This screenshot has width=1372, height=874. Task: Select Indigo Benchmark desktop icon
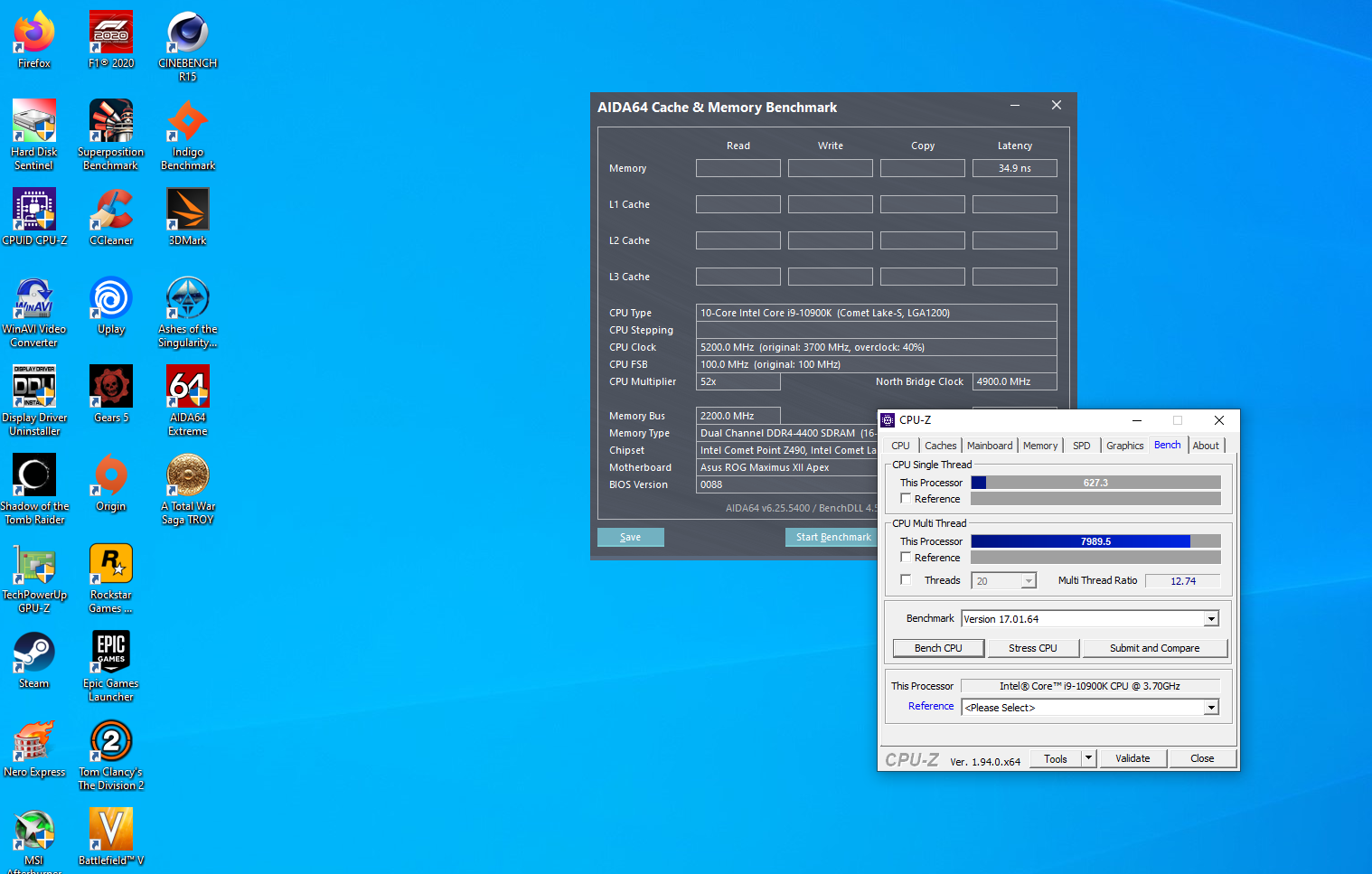pos(188,135)
